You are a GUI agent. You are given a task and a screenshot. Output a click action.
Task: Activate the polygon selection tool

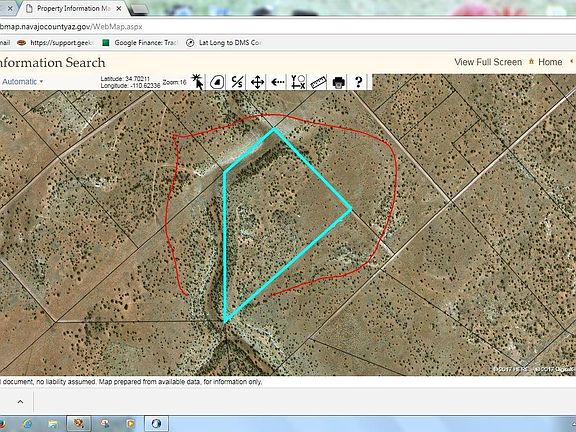click(217, 82)
